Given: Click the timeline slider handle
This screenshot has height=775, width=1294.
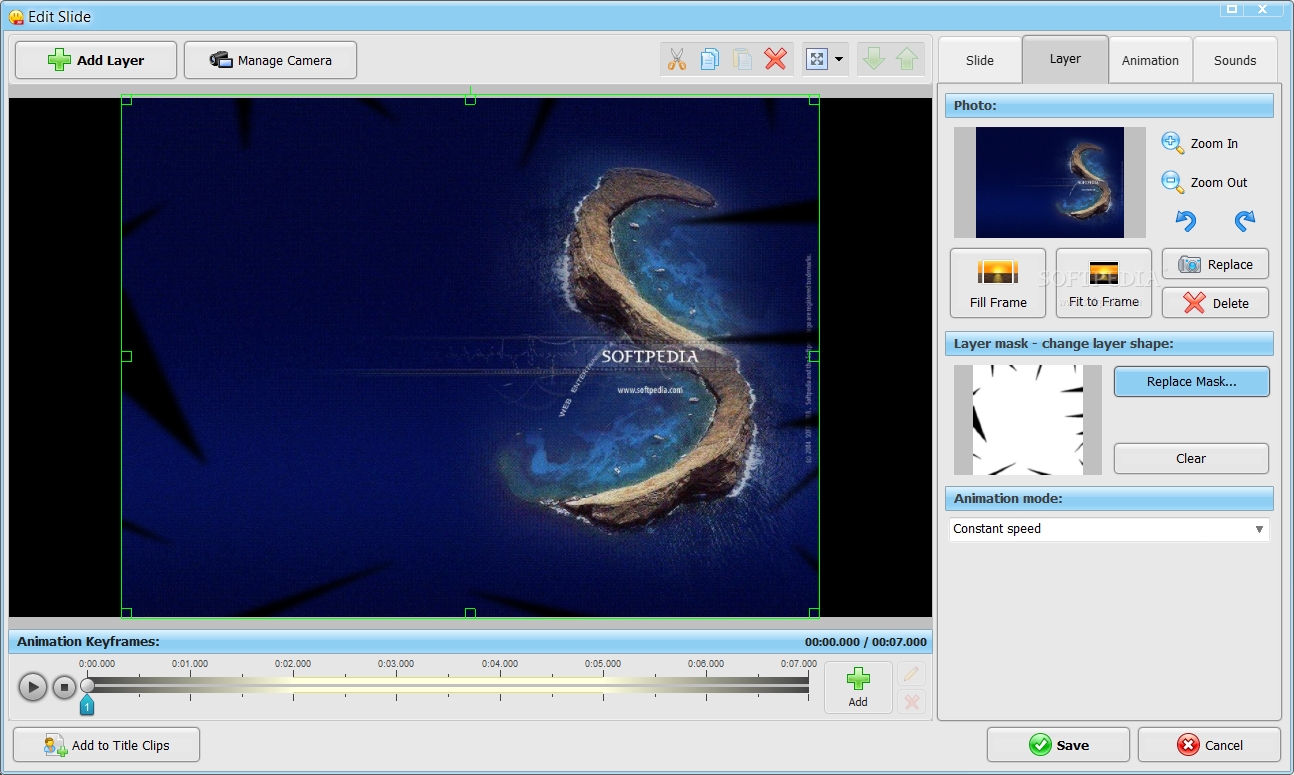Looking at the screenshot, I should (x=87, y=685).
